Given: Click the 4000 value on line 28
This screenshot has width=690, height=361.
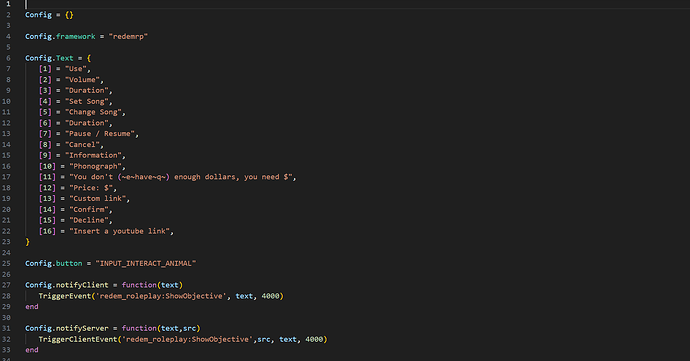Looking at the screenshot, I should [271, 296].
